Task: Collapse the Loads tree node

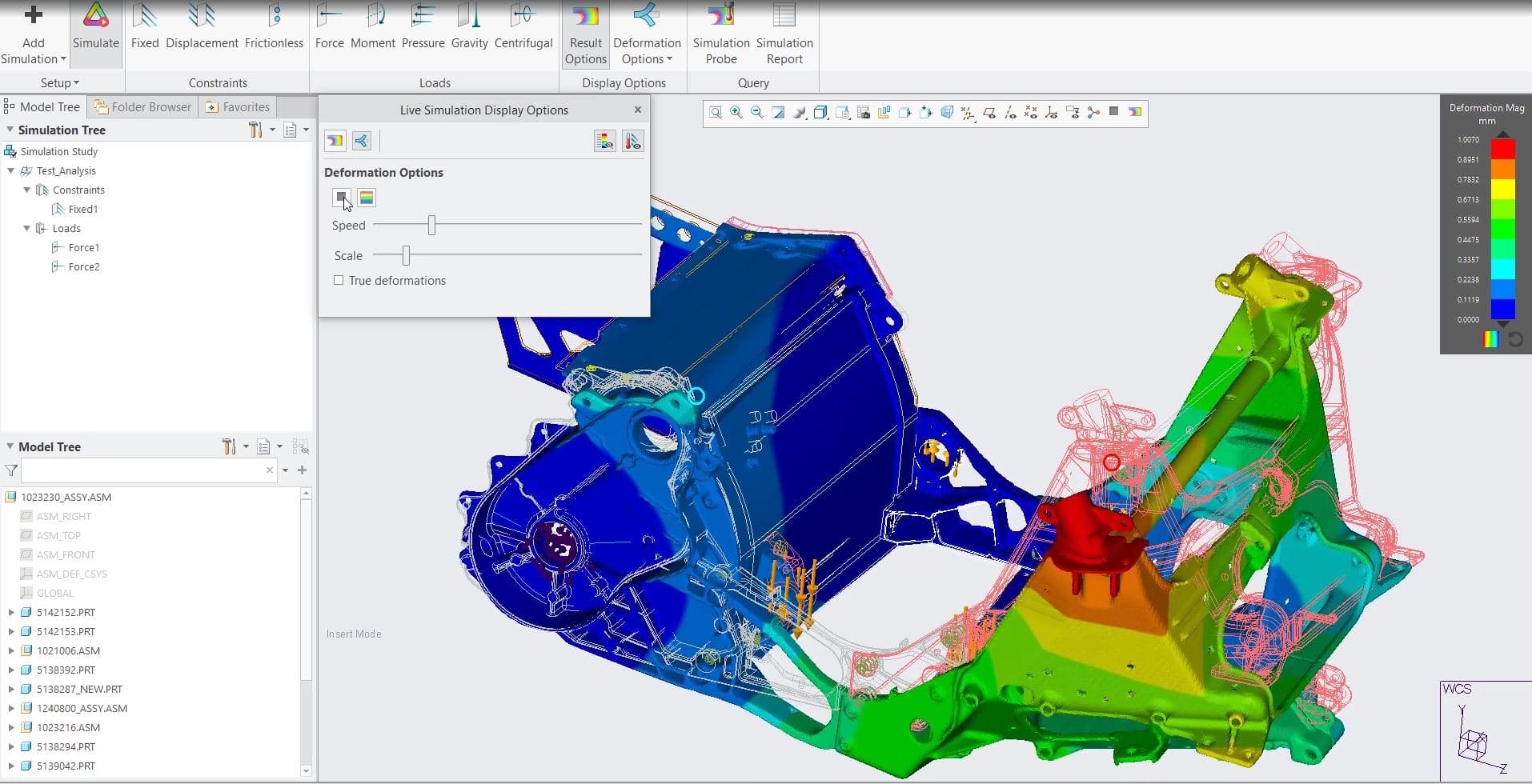Action: (x=27, y=229)
